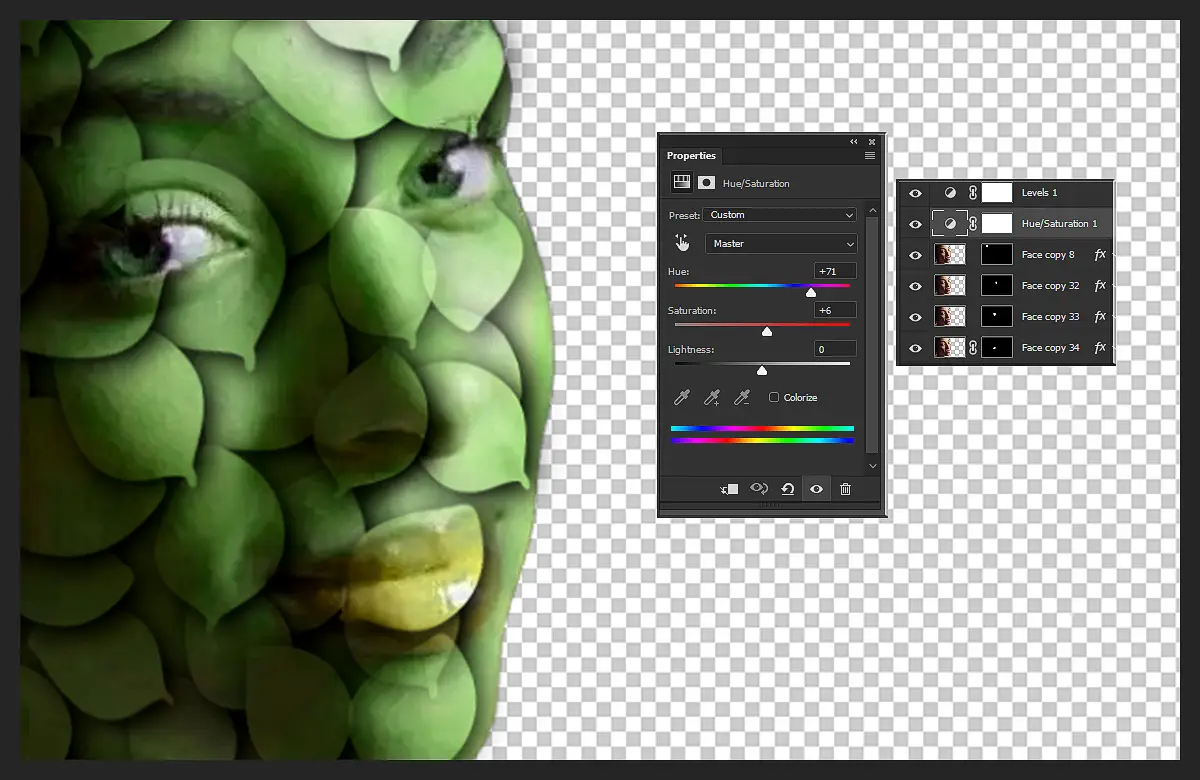Click the Lightness value field showing 0
Image resolution: width=1200 pixels, height=780 pixels.
(836, 349)
